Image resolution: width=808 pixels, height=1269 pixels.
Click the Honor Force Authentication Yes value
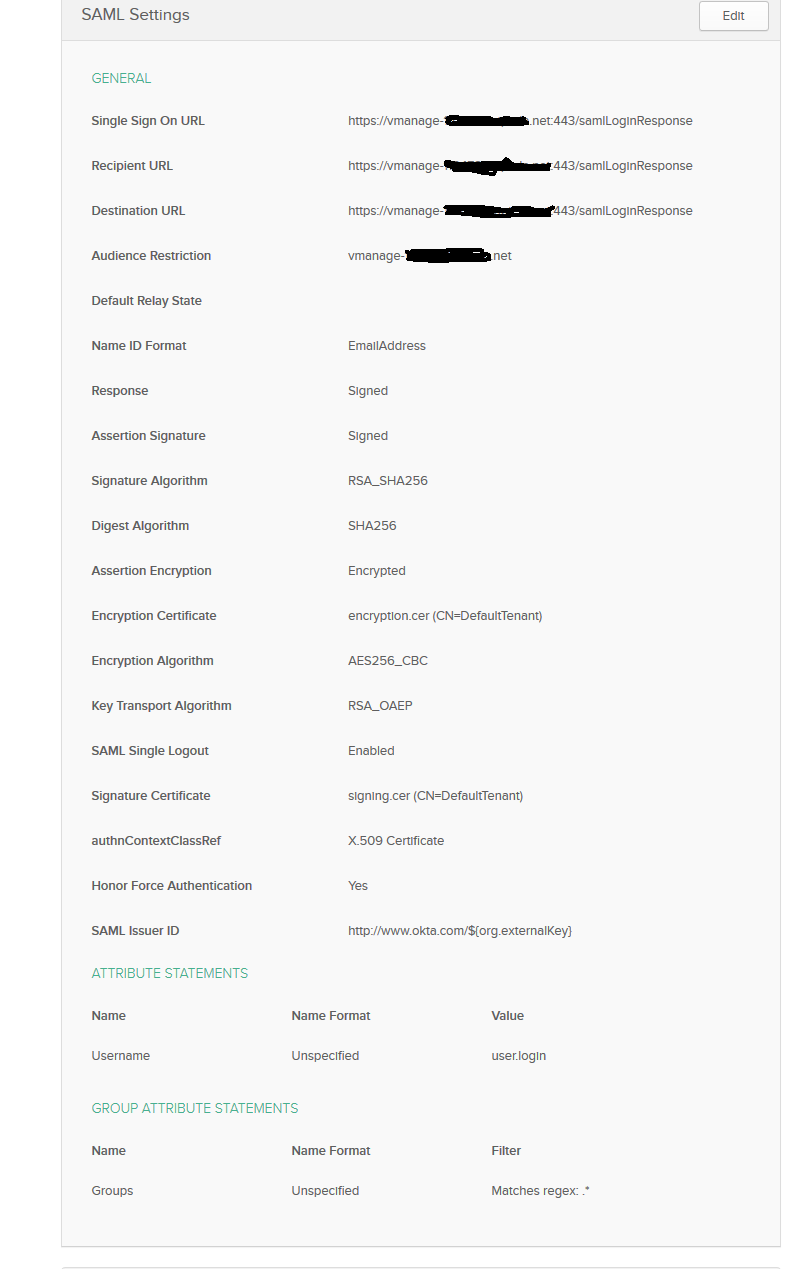click(x=357, y=885)
